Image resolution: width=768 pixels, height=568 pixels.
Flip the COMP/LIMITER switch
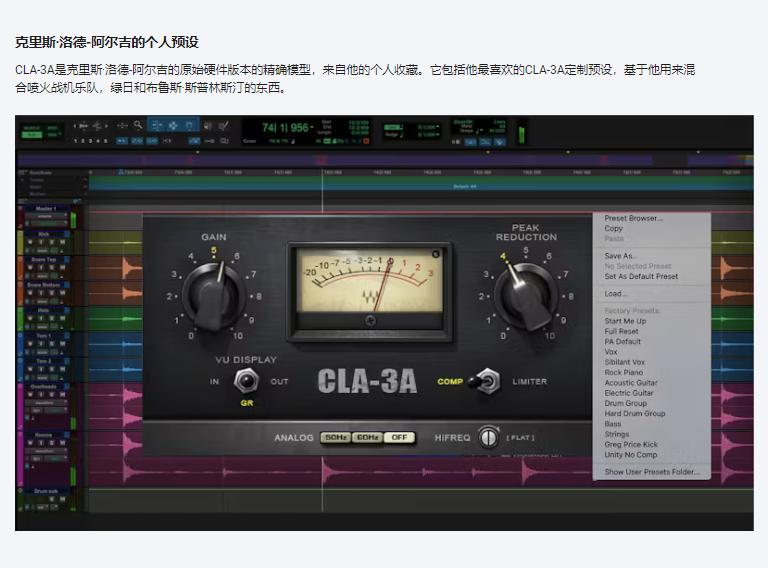[x=484, y=381]
